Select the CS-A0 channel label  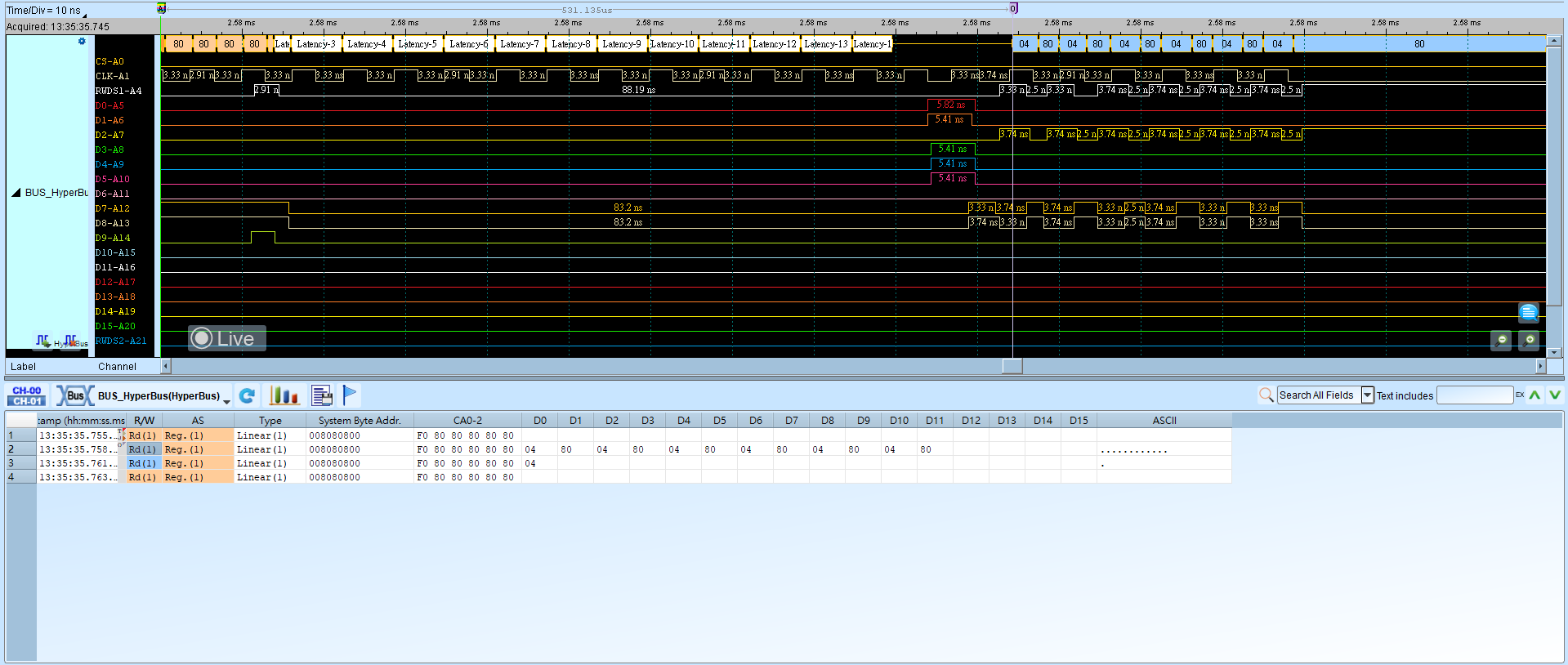pos(109,61)
